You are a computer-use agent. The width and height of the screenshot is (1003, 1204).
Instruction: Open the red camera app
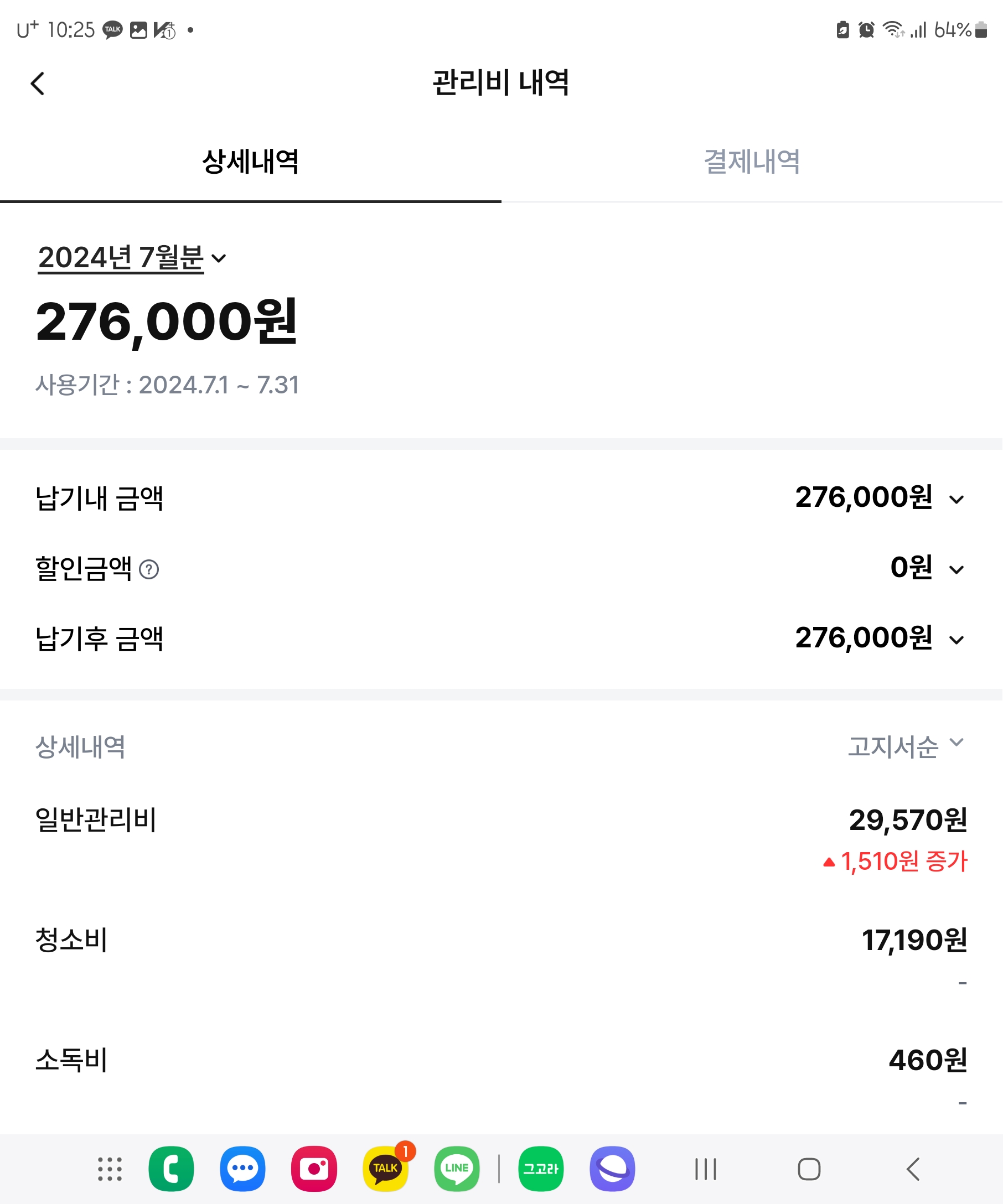pyautogui.click(x=314, y=1169)
